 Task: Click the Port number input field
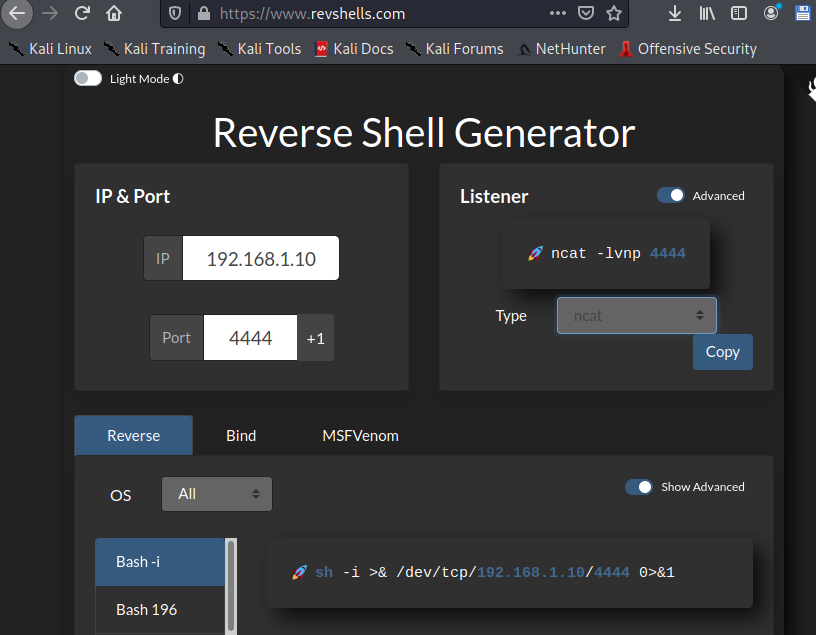click(x=250, y=338)
